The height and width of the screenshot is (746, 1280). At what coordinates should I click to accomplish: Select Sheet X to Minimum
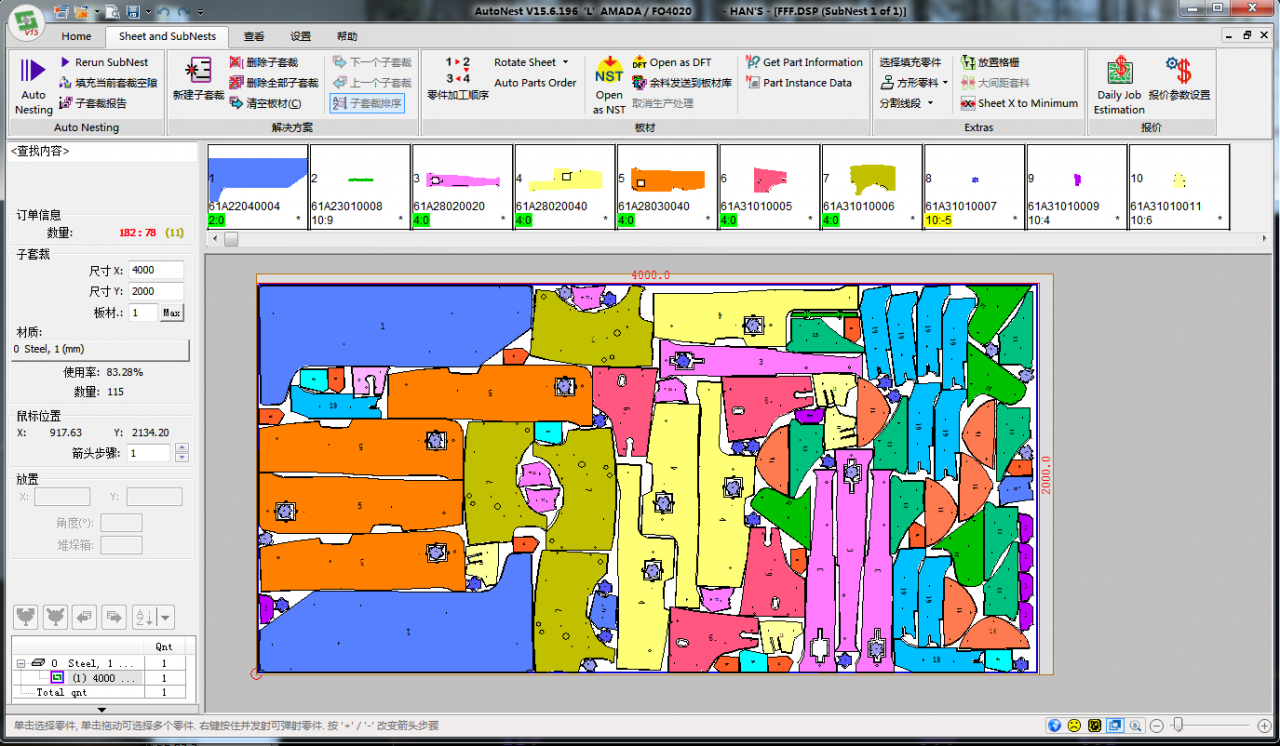point(1019,103)
